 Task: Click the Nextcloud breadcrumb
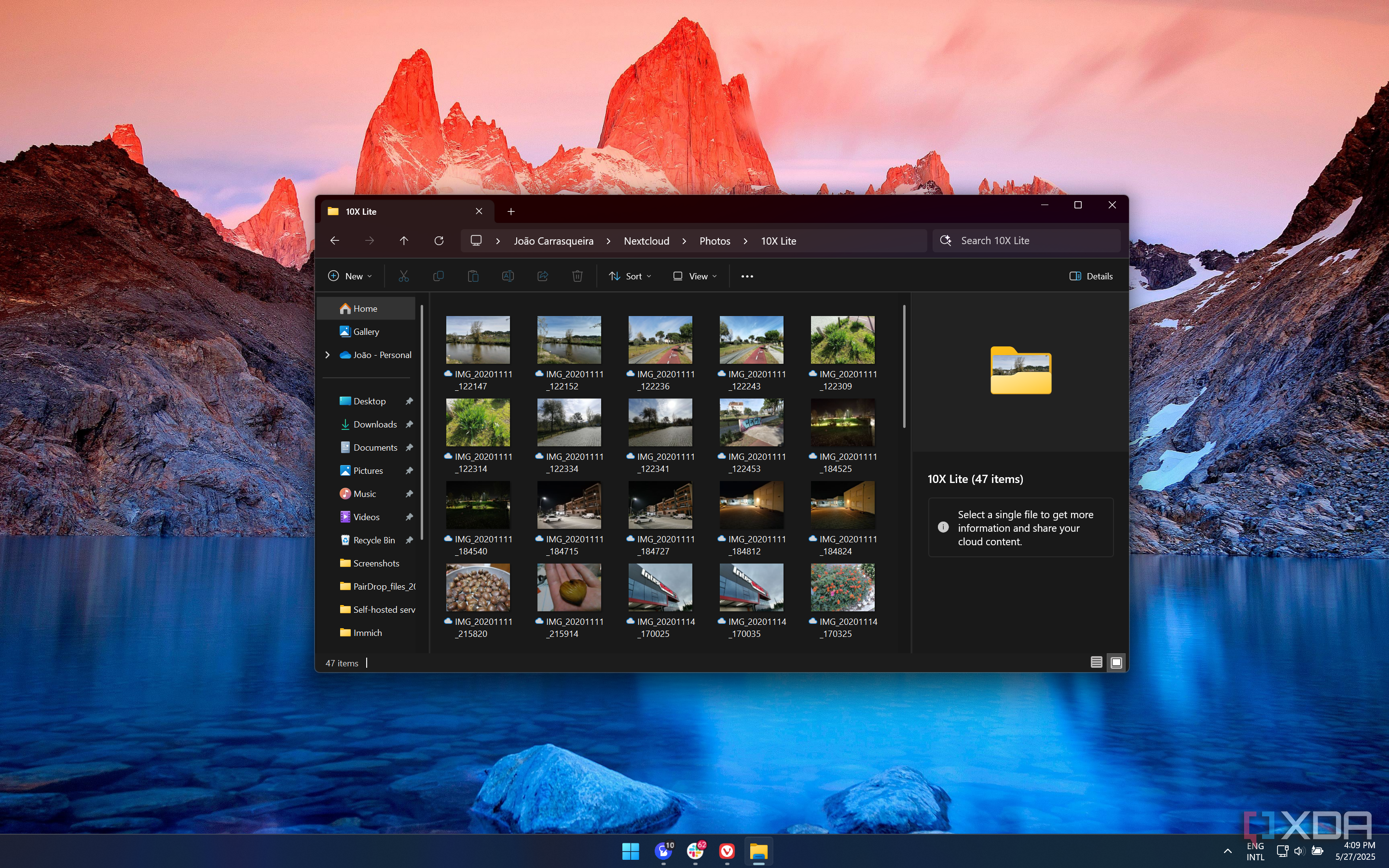[646, 241]
